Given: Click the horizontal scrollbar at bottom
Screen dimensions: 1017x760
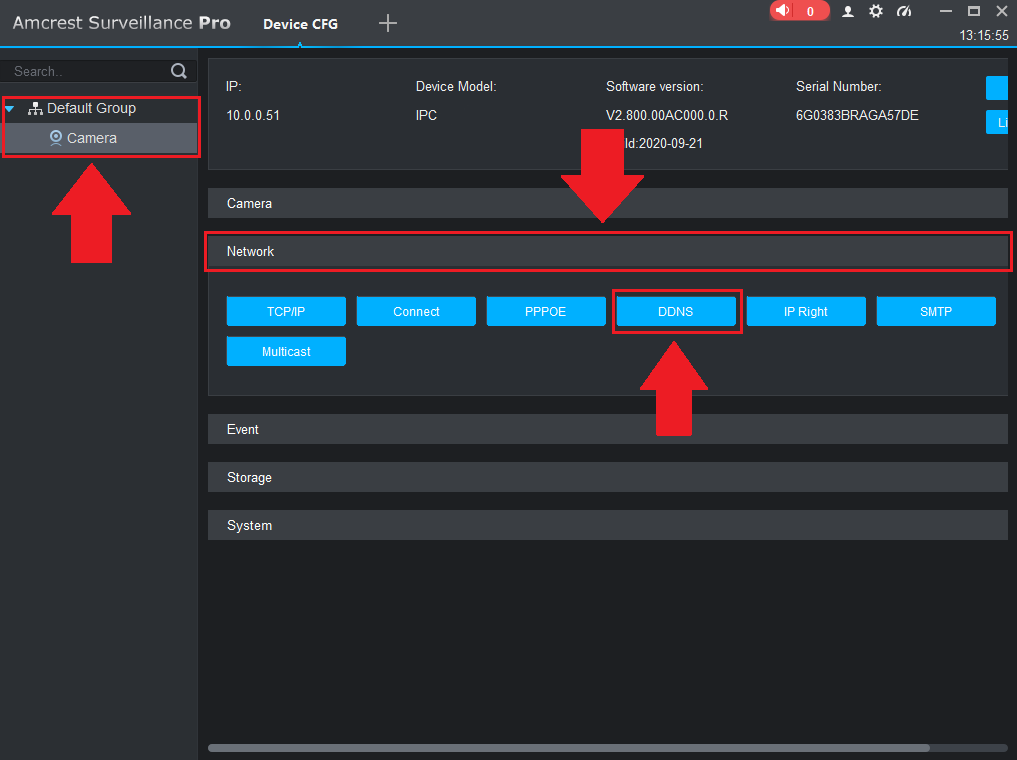Looking at the screenshot, I should pos(568,747).
